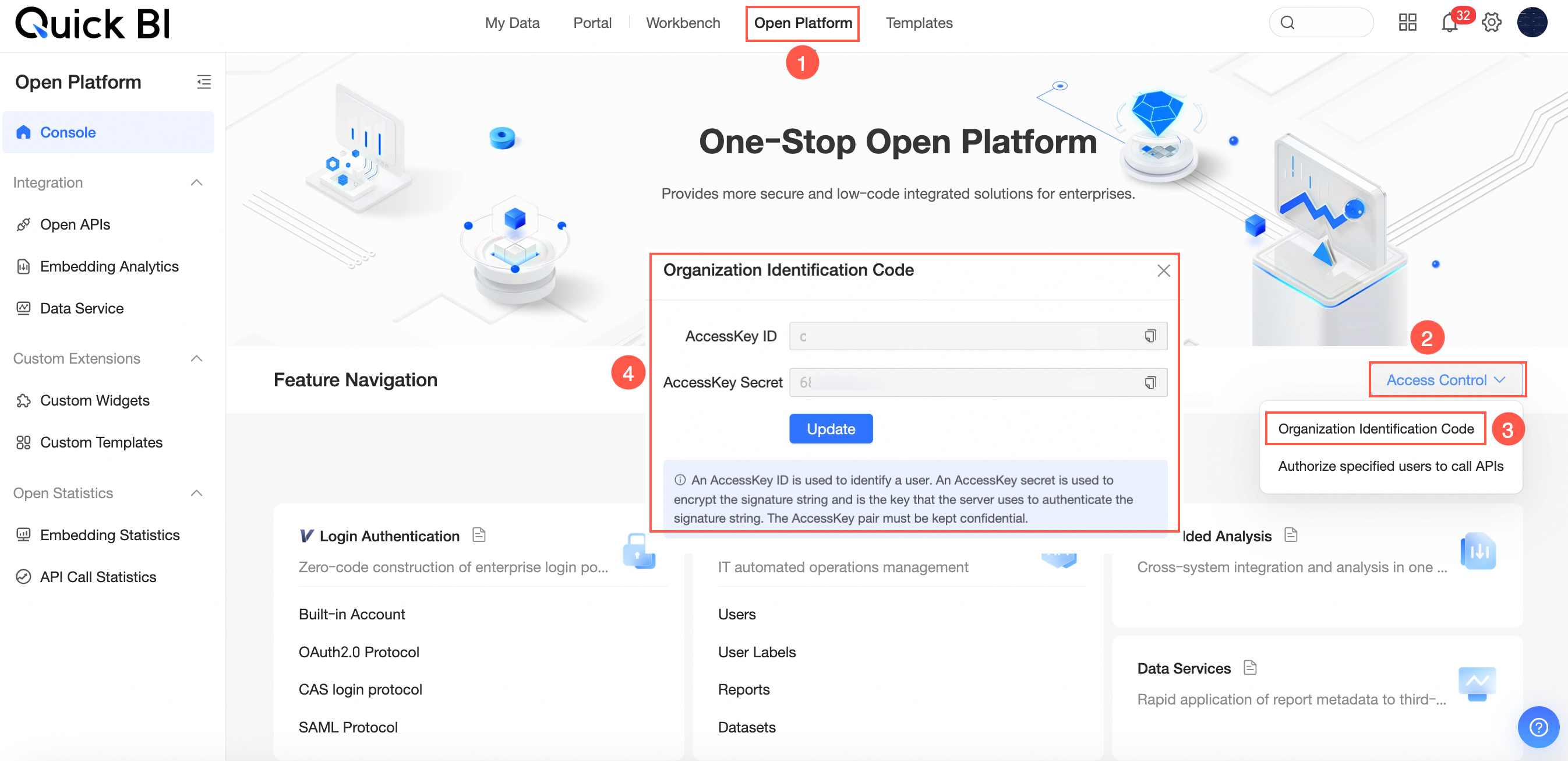Viewport: 1568px width, 761px height.
Task: Open Data Services documentation icon
Action: (x=1249, y=667)
